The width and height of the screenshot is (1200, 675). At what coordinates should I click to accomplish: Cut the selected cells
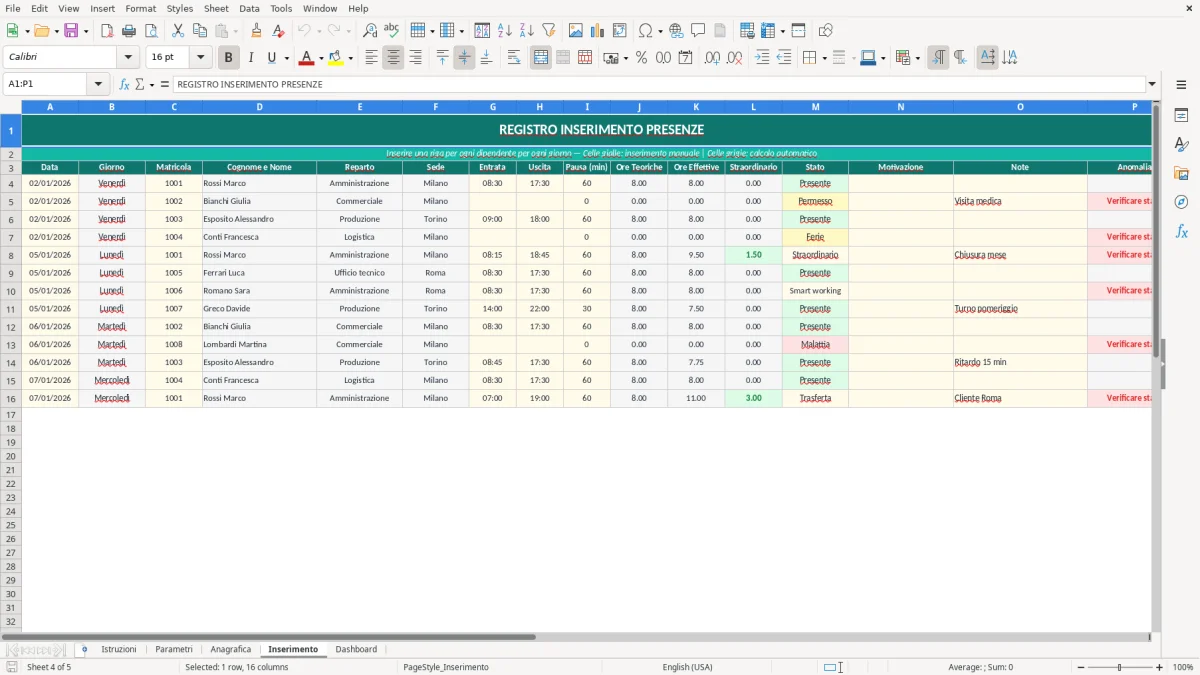coord(178,31)
